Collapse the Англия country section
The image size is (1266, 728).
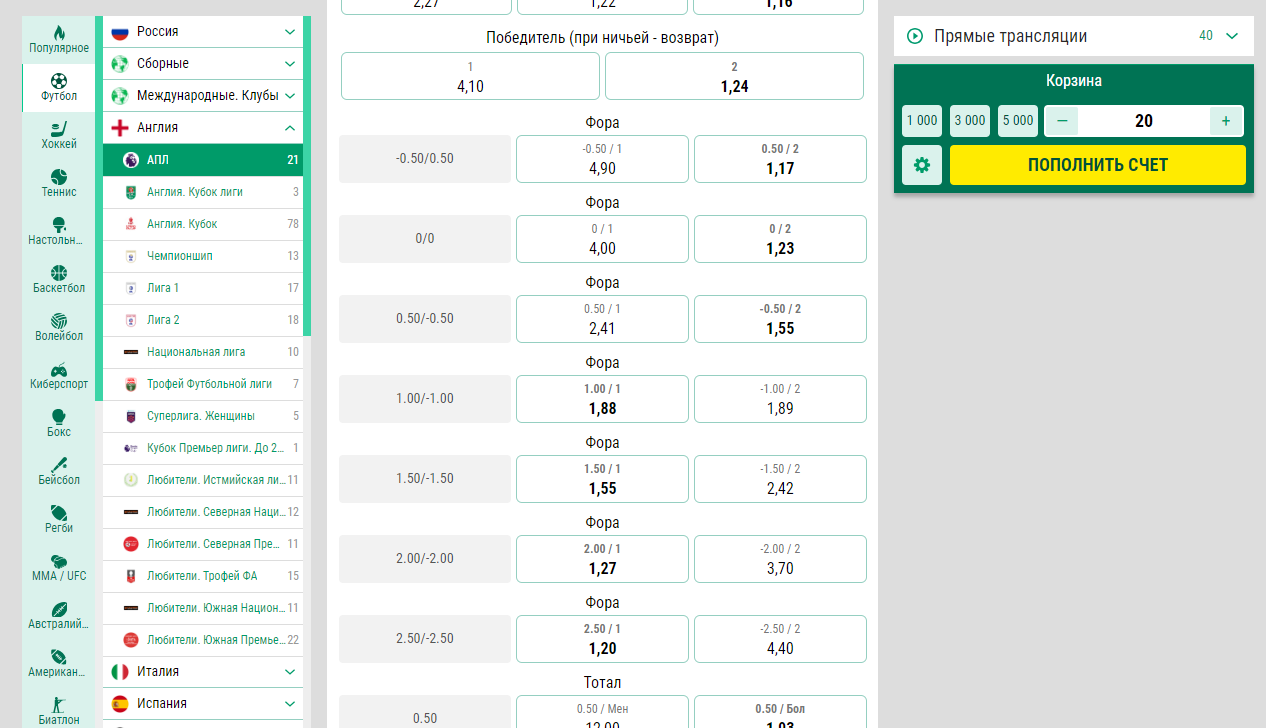pyautogui.click(x=203, y=128)
